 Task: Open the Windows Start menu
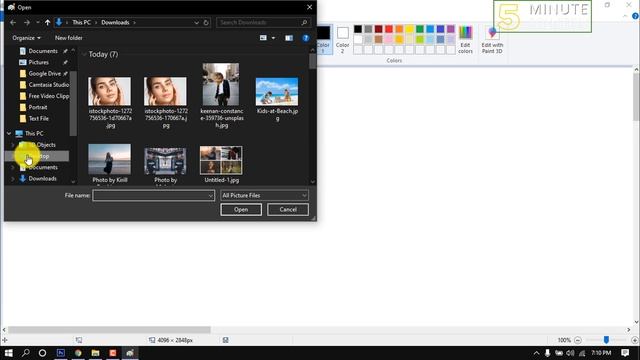(x=8, y=353)
